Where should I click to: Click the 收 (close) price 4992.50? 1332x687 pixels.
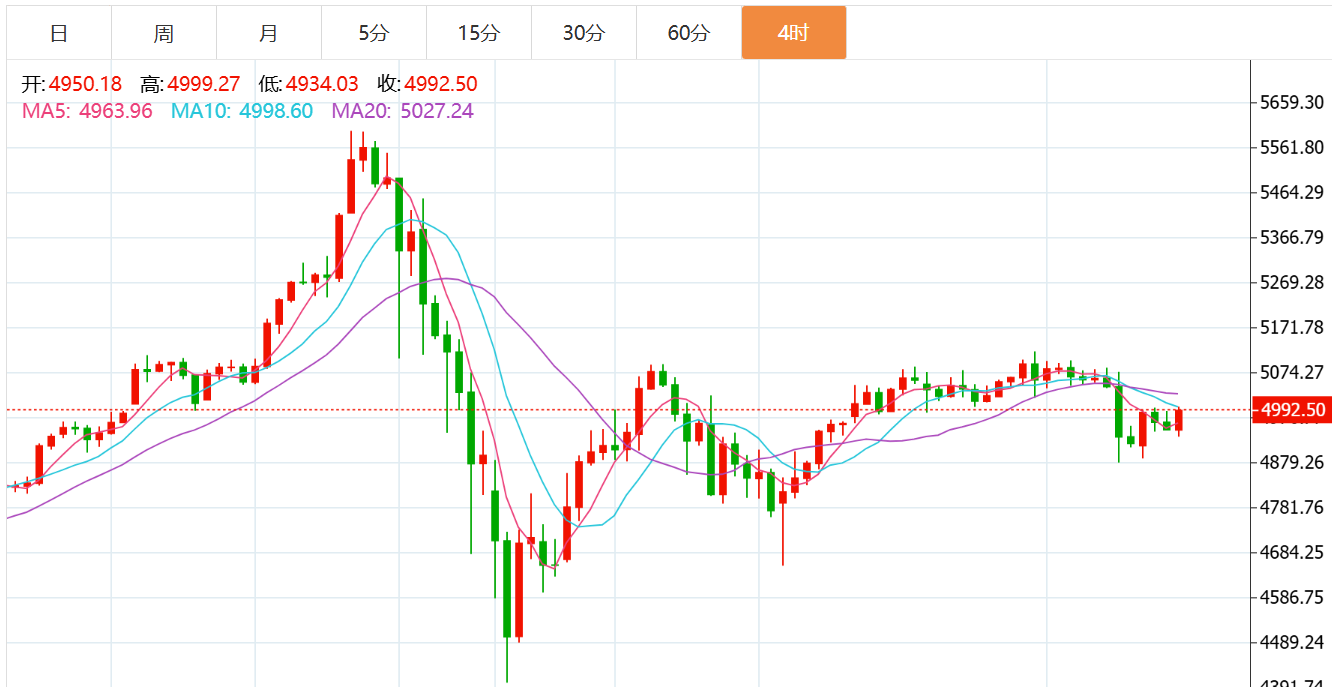441,84
